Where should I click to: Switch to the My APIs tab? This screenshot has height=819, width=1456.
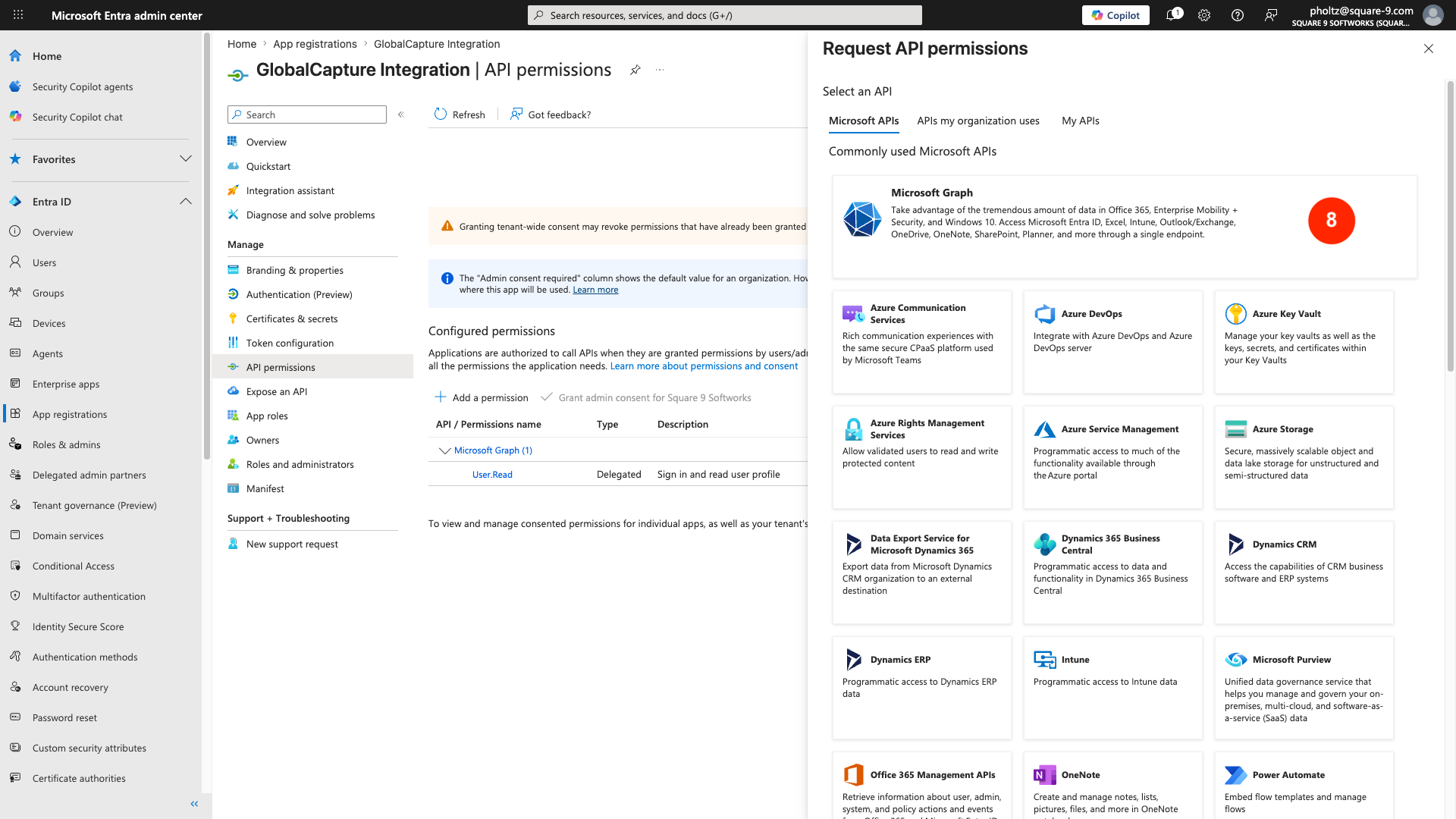pos(1081,121)
